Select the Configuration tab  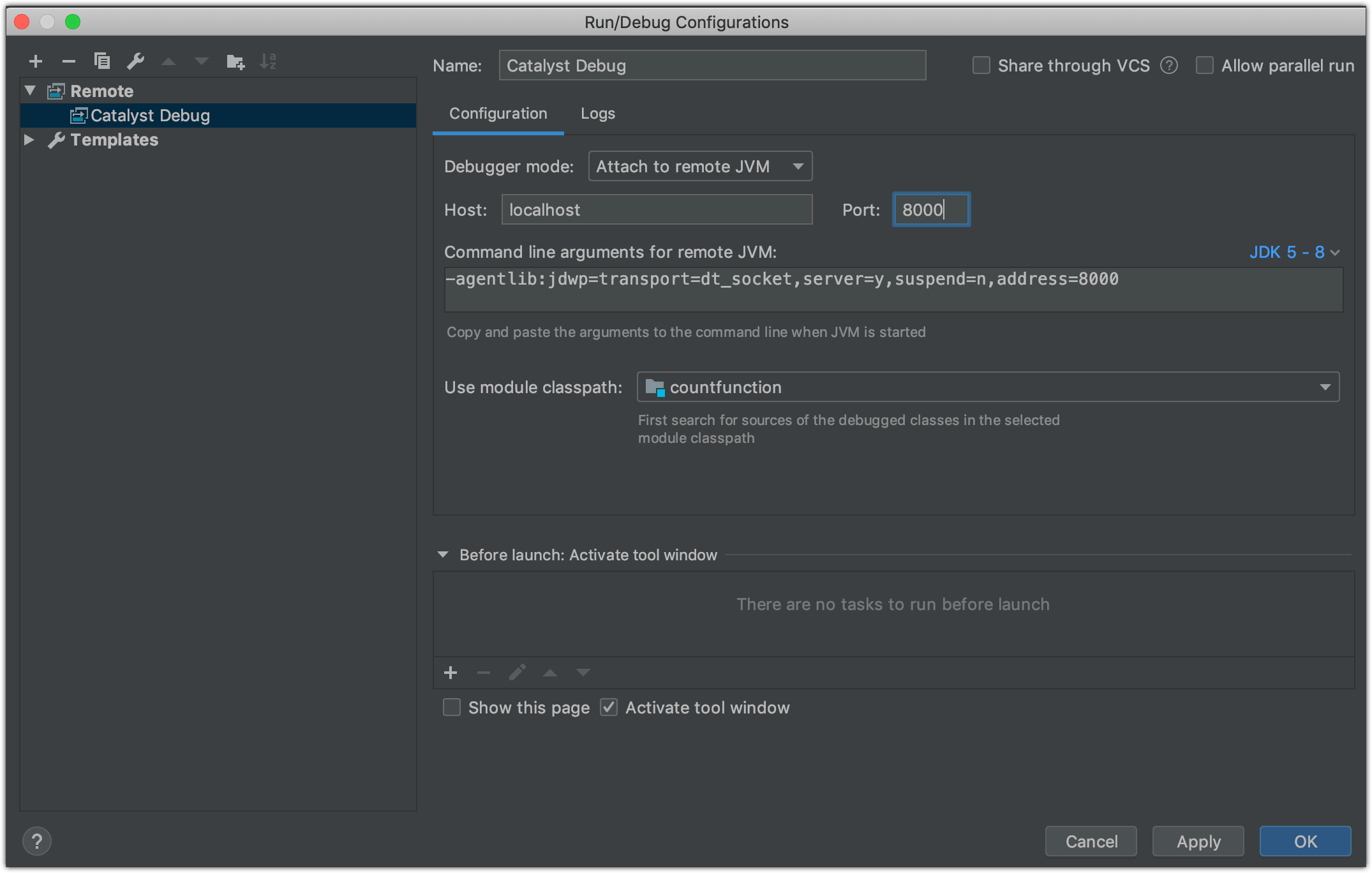click(x=498, y=114)
